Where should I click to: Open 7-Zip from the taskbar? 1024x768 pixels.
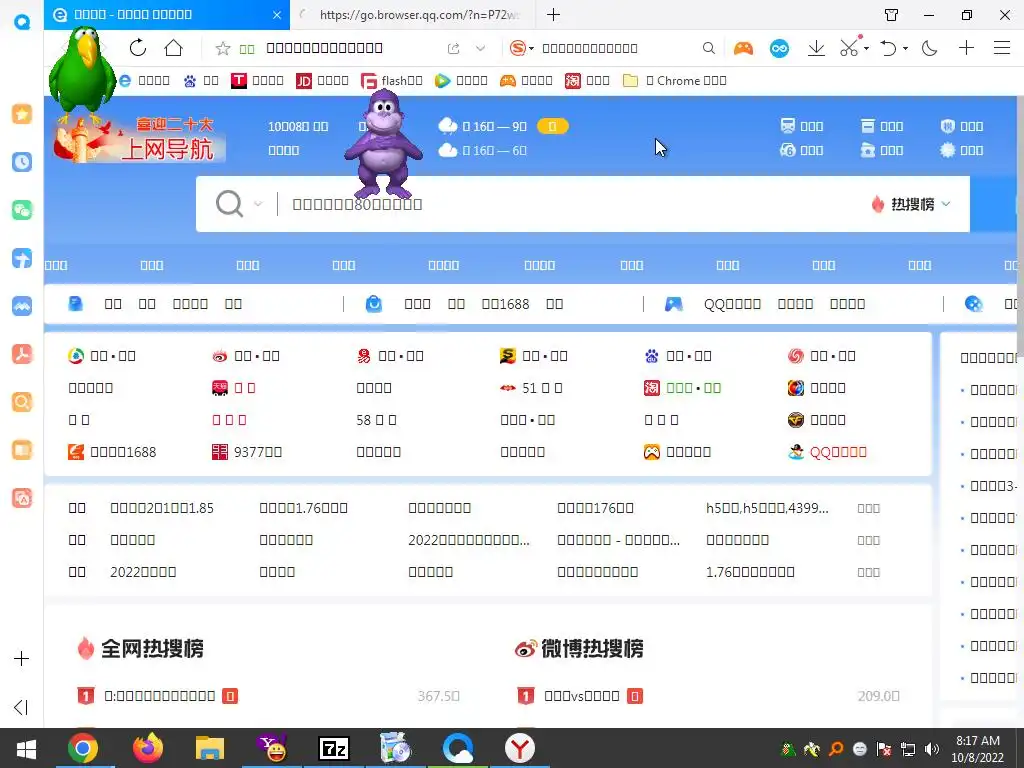[334, 748]
